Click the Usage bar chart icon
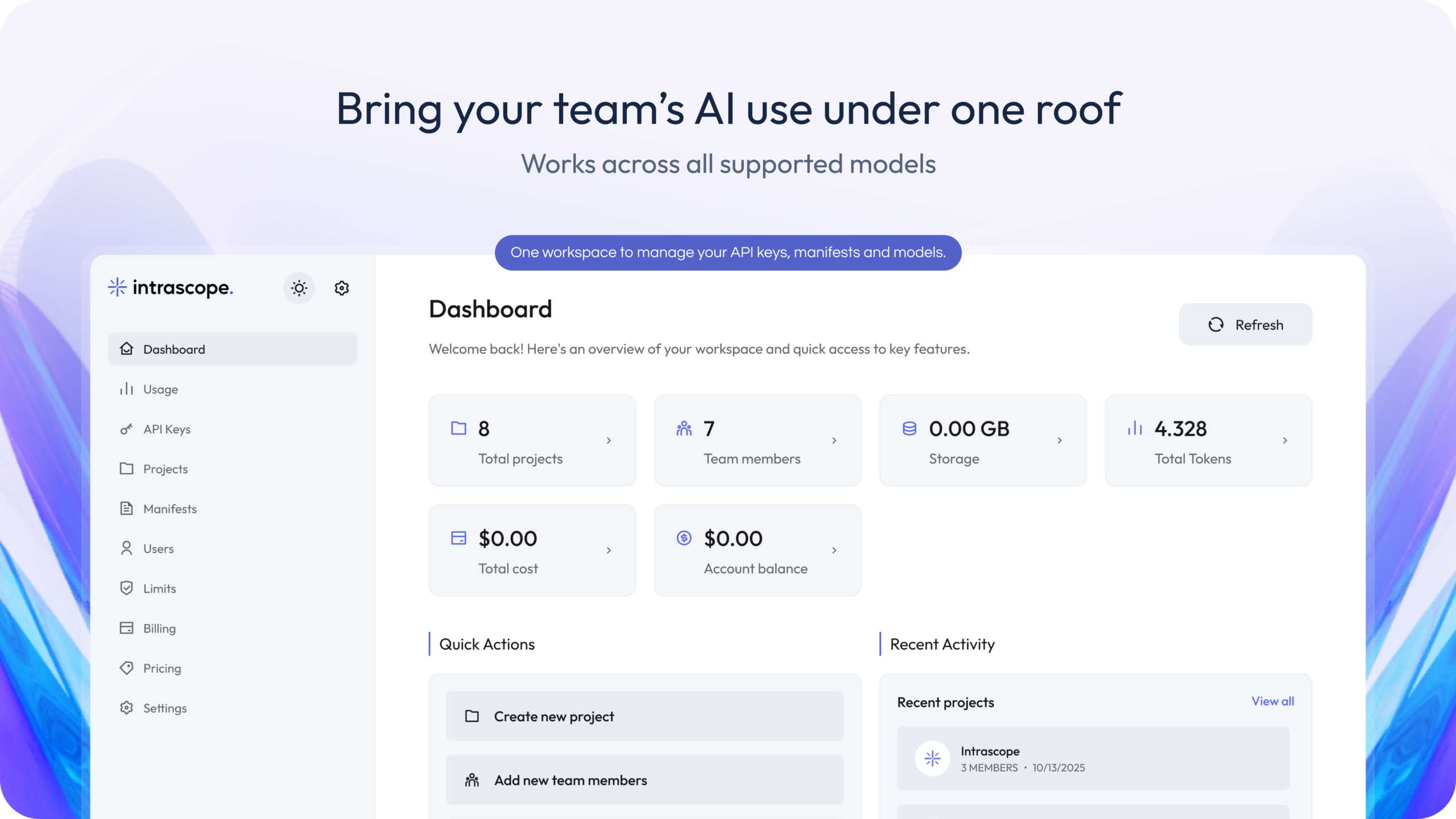The height and width of the screenshot is (819, 1456). [x=126, y=389]
